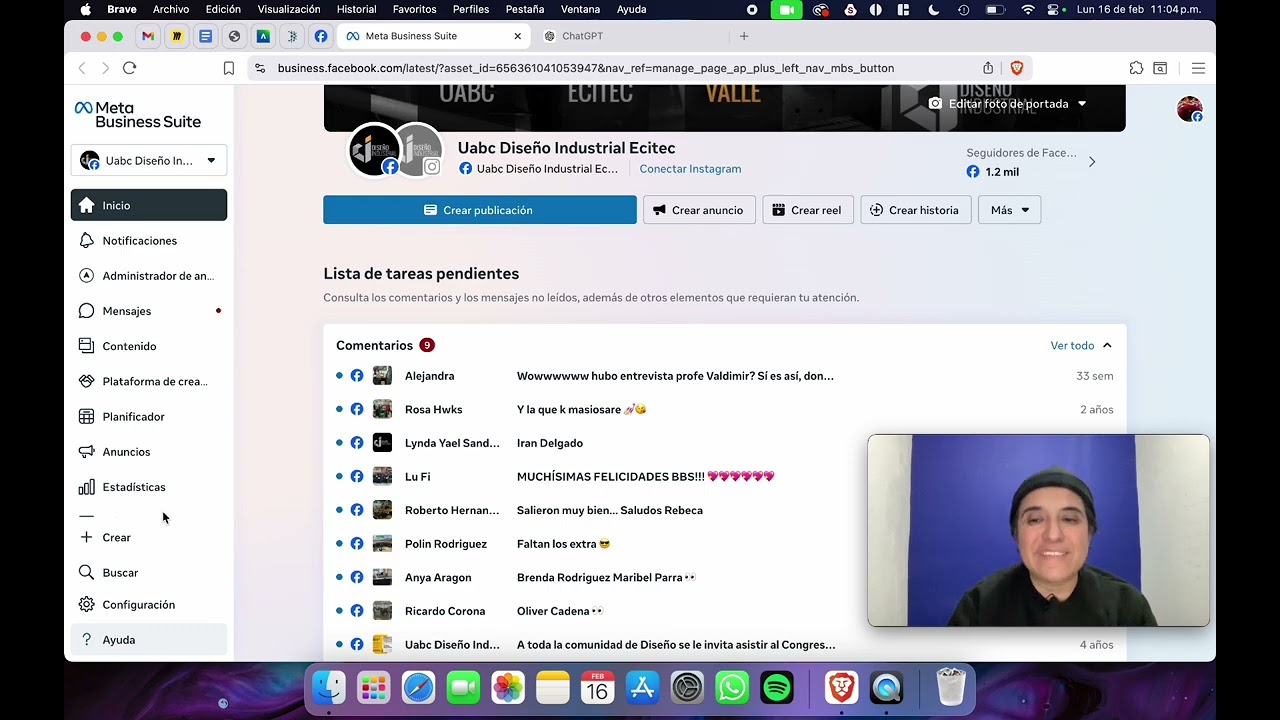This screenshot has width=1280, height=720.
Task: Select Inicio in the sidebar
Action: (149, 205)
